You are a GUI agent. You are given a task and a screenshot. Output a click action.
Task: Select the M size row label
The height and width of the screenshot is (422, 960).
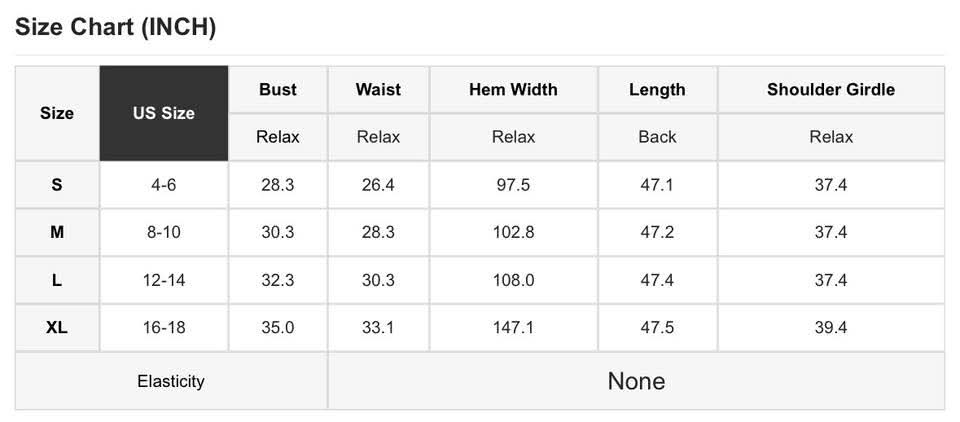click(57, 232)
